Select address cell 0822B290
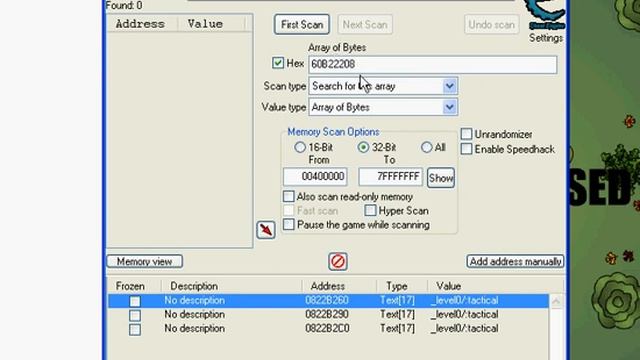 point(327,314)
